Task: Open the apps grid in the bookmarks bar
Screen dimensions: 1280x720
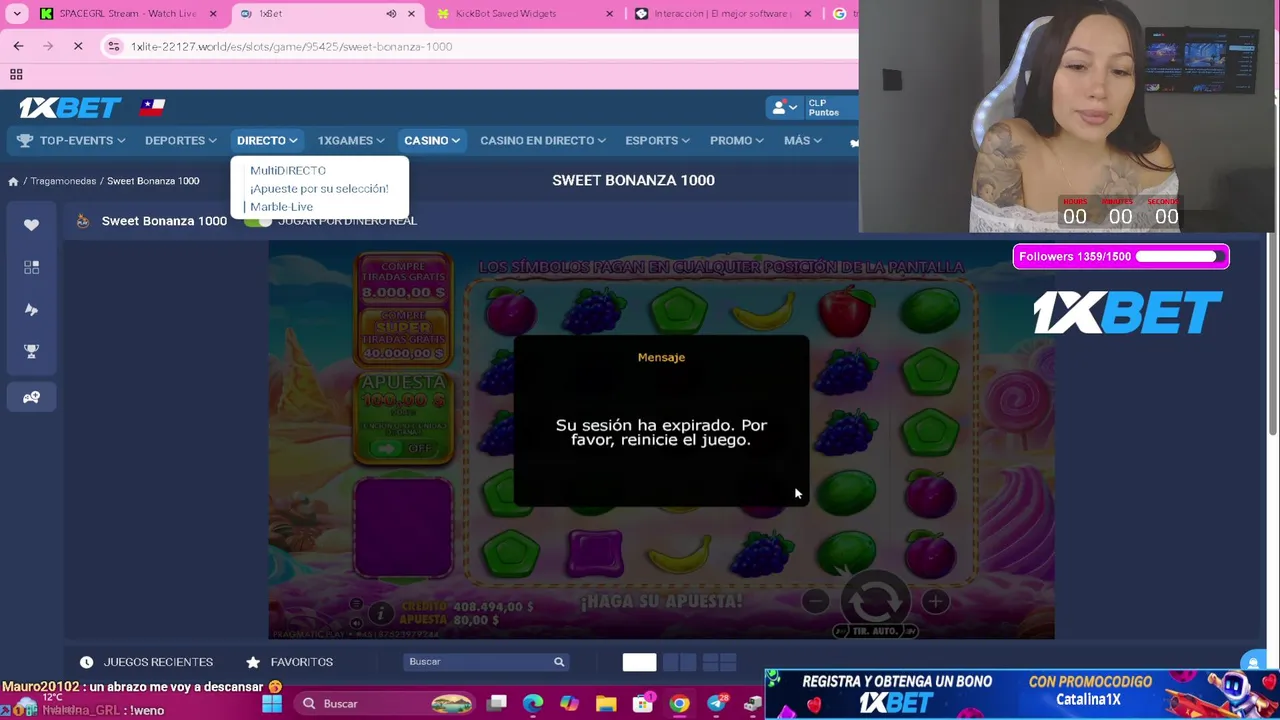Action: tap(16, 74)
